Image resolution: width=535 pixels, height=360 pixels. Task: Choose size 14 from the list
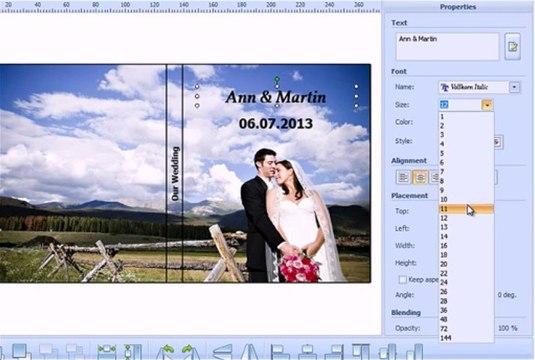[x=466, y=236]
